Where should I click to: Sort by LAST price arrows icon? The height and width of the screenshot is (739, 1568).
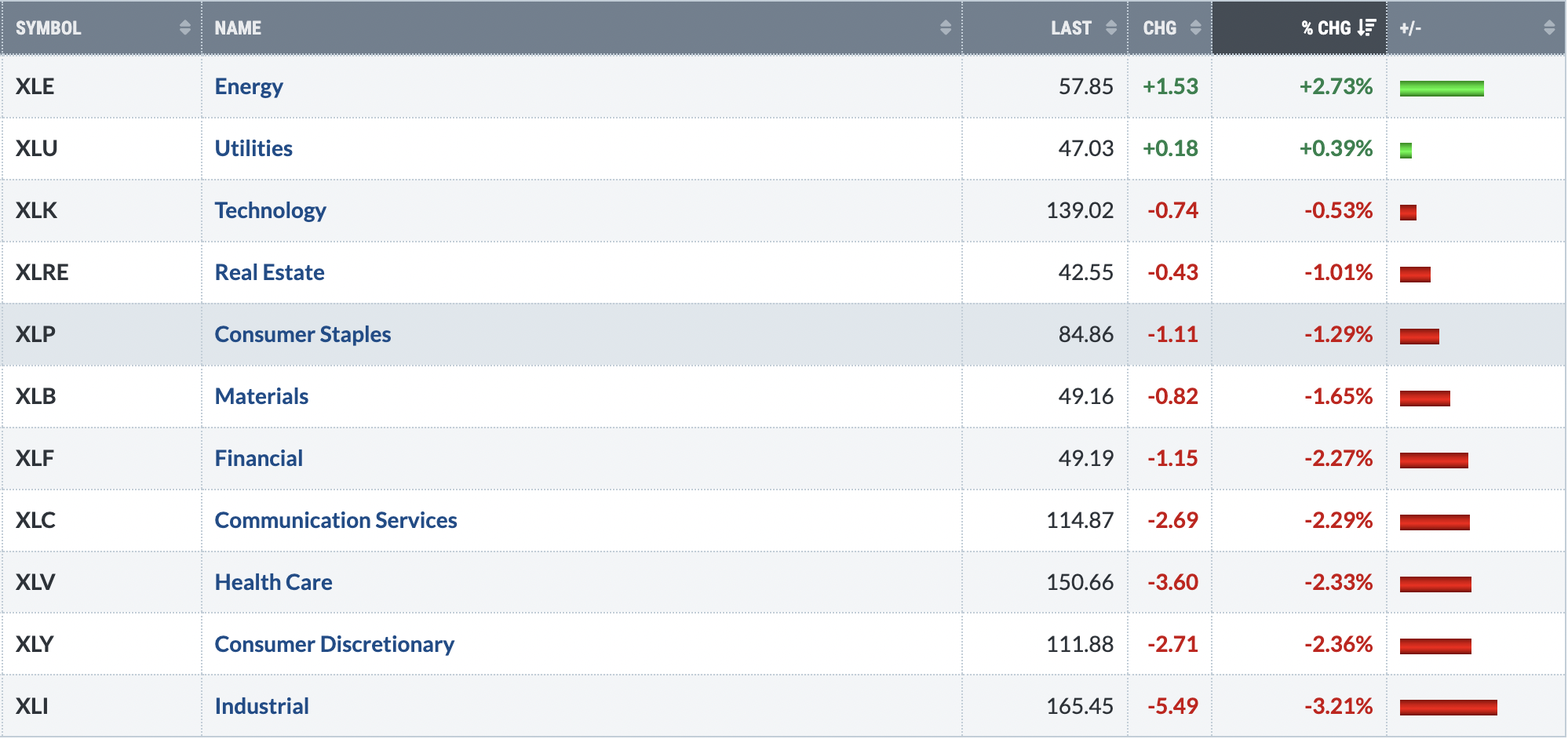(x=1110, y=28)
